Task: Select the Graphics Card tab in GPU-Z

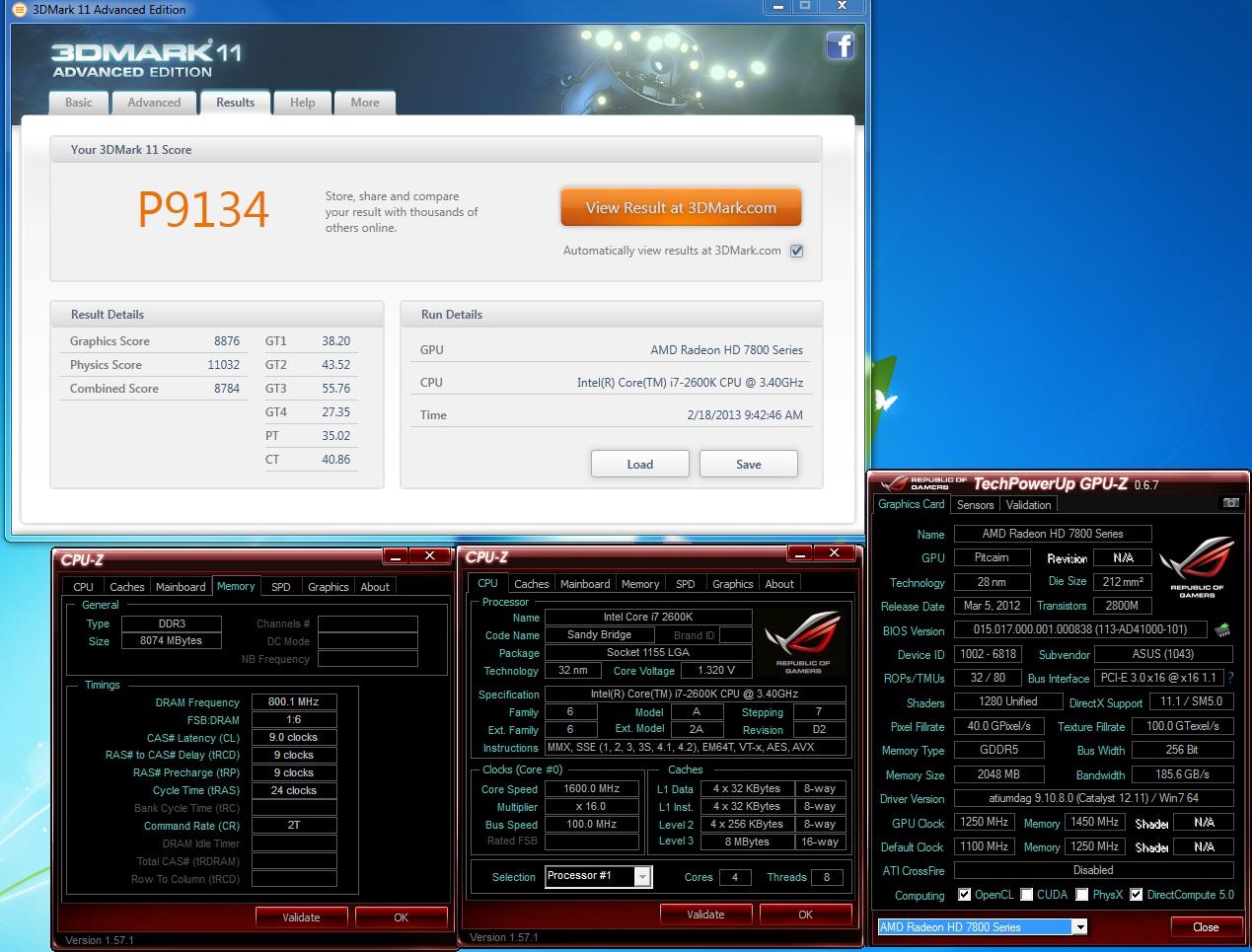Action: (x=912, y=504)
